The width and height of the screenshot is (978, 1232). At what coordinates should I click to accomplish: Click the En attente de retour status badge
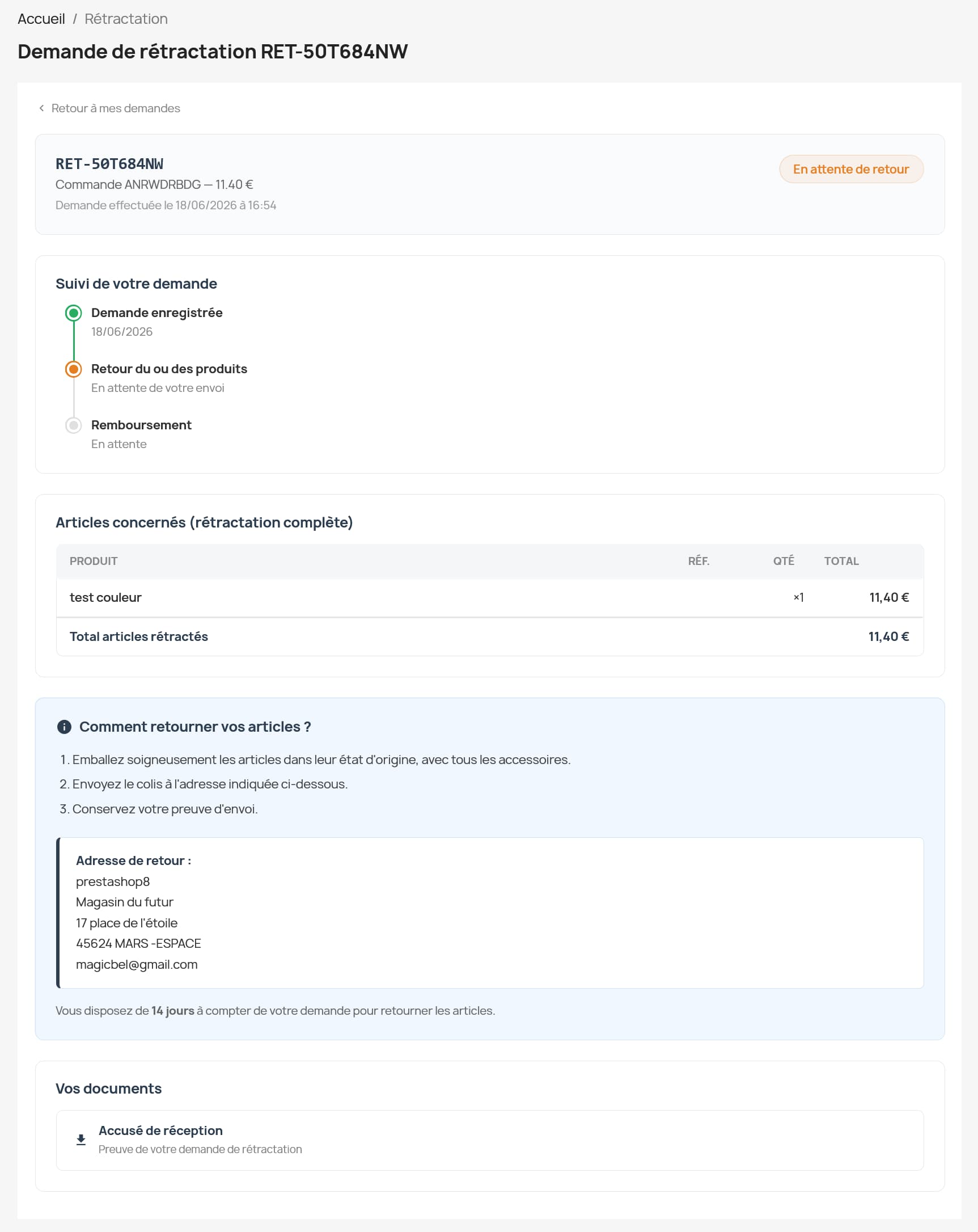(850, 169)
